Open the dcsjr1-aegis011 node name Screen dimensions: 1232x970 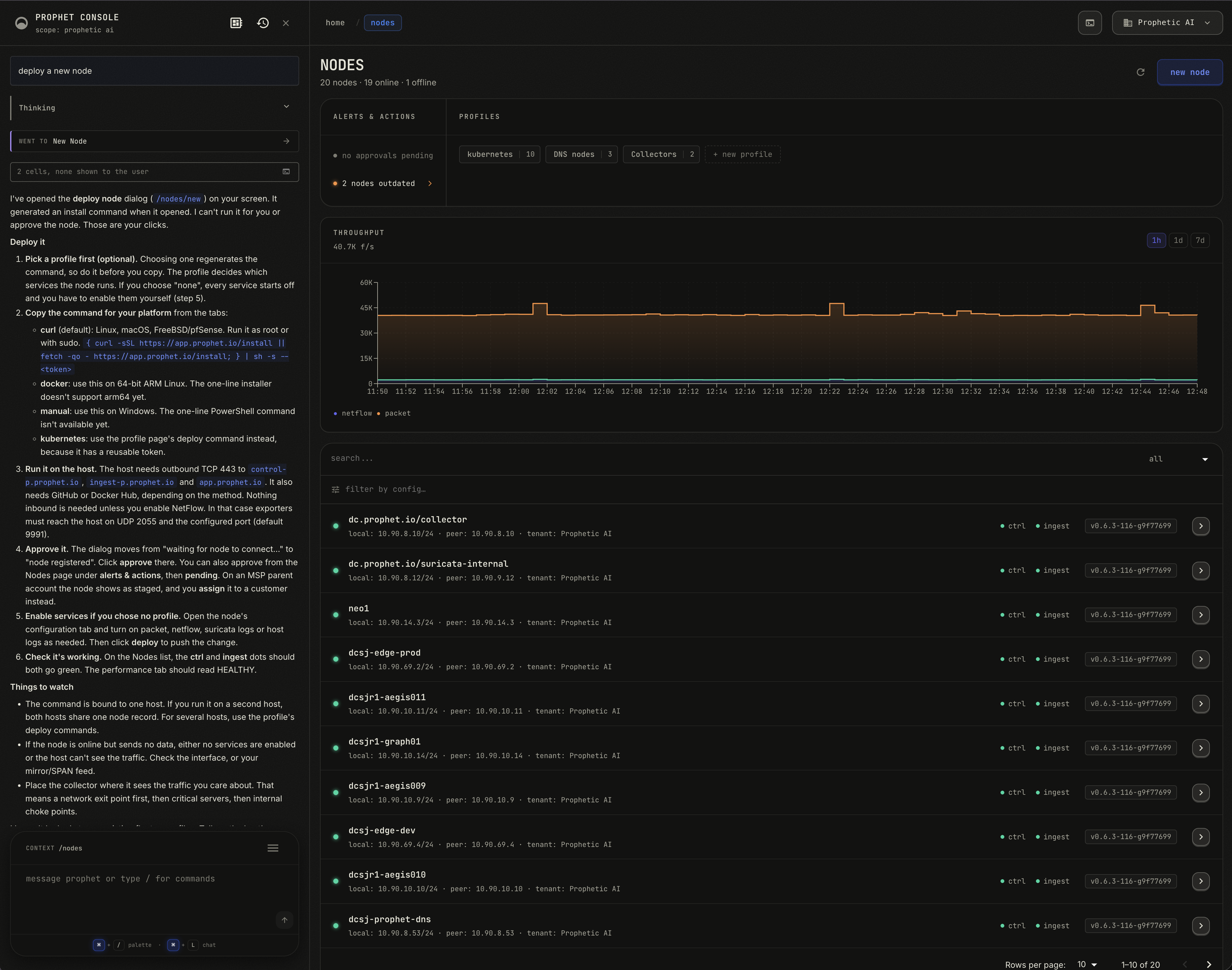(387, 697)
